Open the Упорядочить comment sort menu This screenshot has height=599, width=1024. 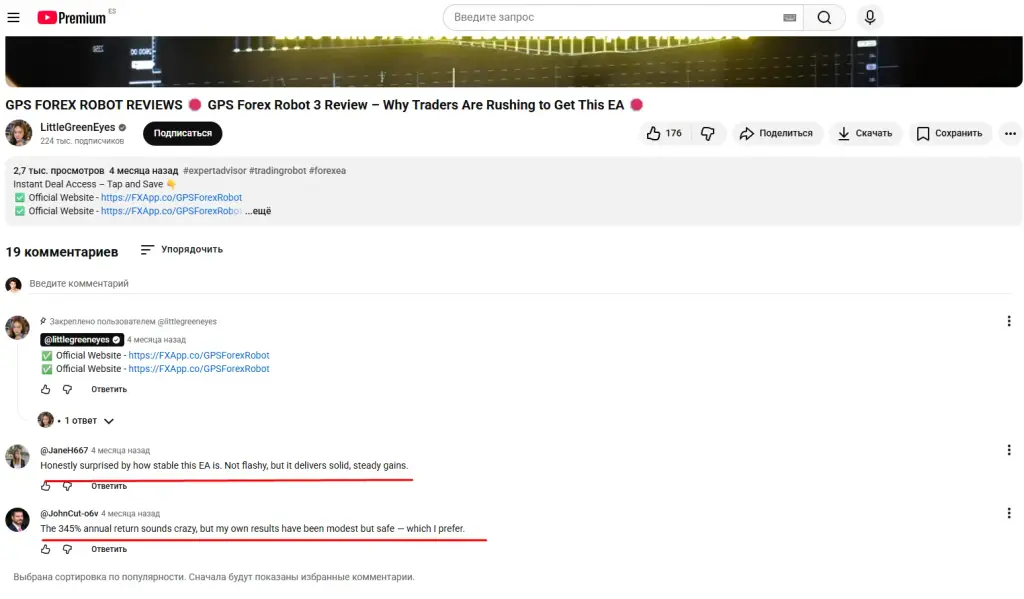182,250
